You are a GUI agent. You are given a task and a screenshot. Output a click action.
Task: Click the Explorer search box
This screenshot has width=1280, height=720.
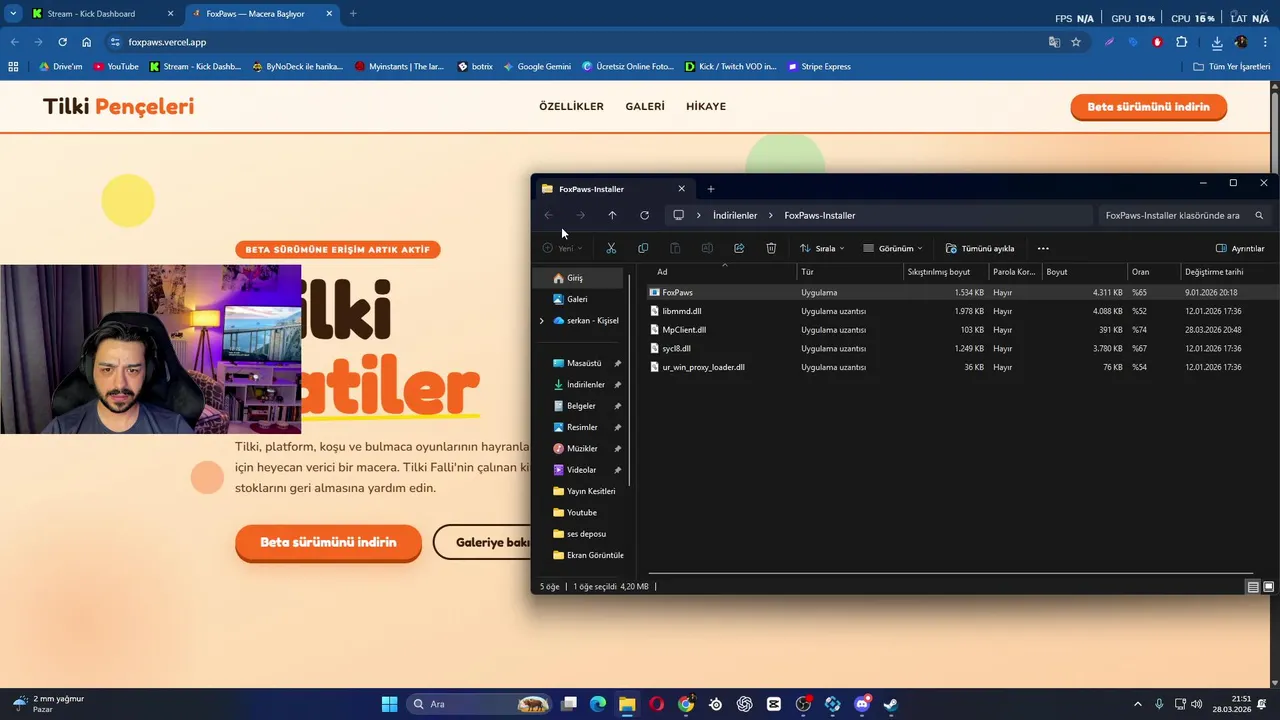[x=1185, y=215]
